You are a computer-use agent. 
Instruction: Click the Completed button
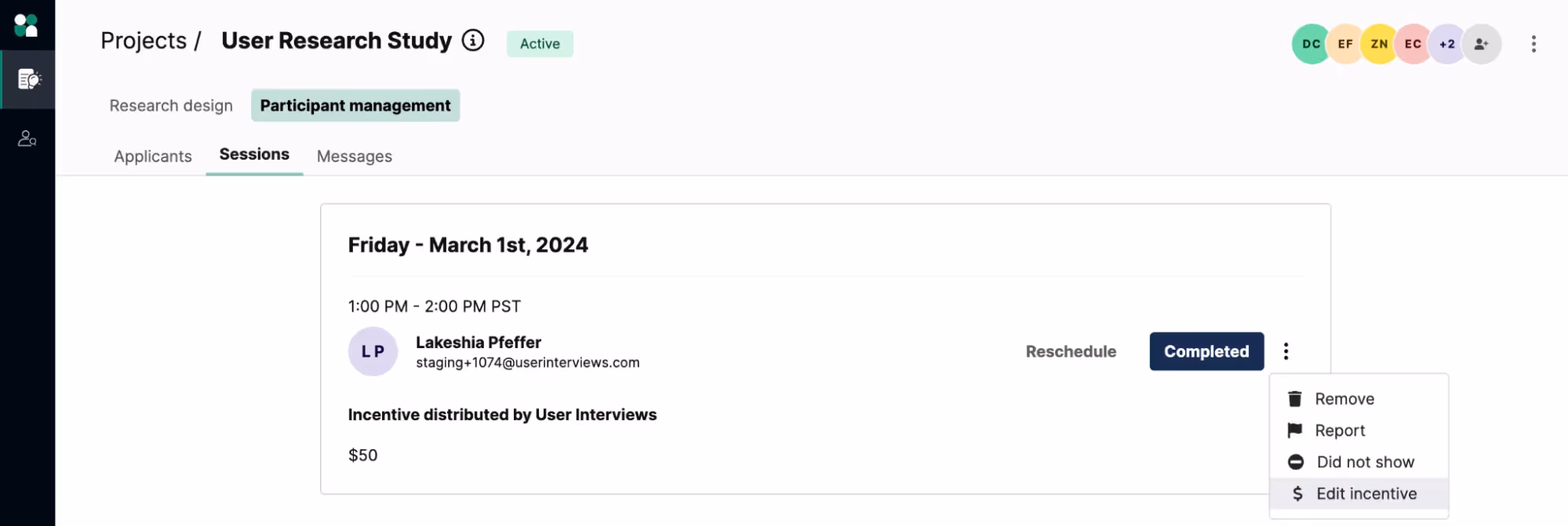coord(1206,351)
